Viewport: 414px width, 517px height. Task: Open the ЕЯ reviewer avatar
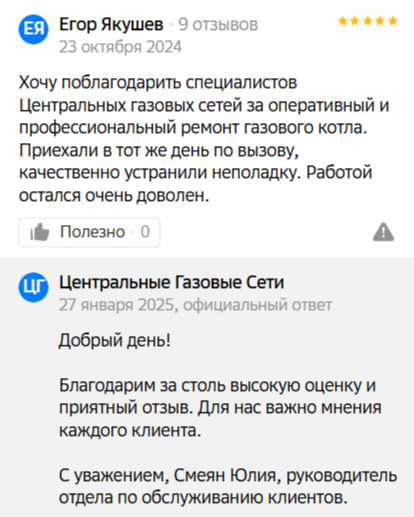coord(33,29)
